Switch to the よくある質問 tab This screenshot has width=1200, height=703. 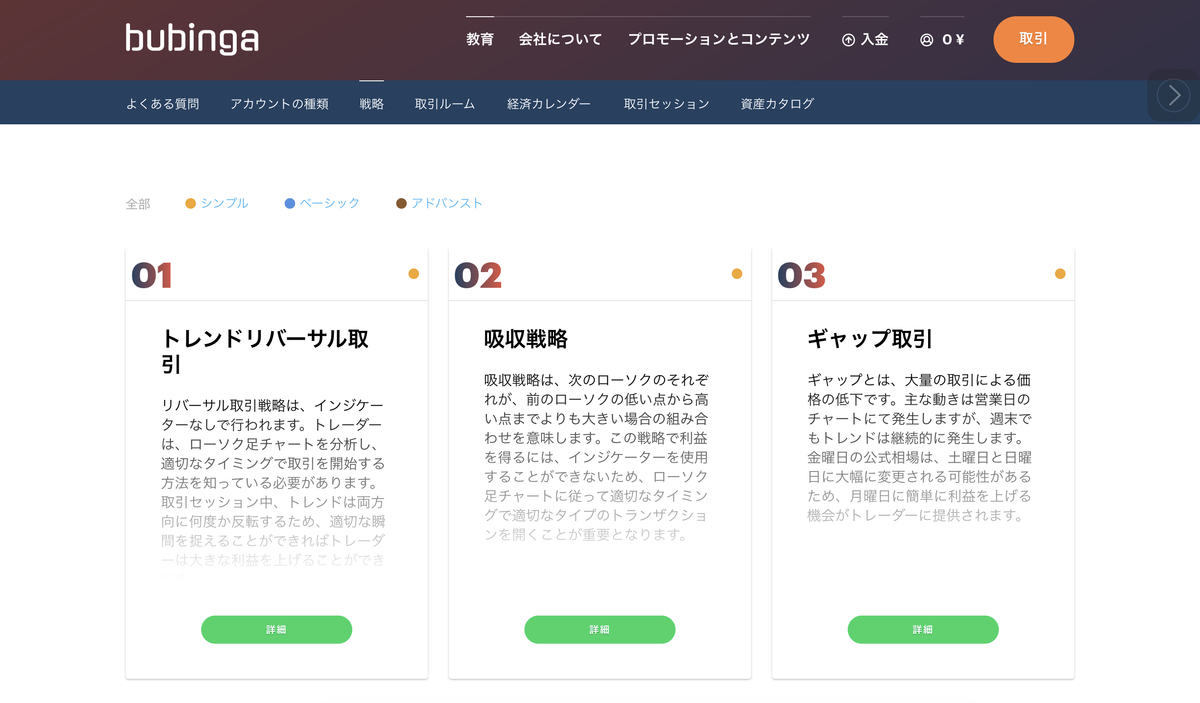(162, 103)
